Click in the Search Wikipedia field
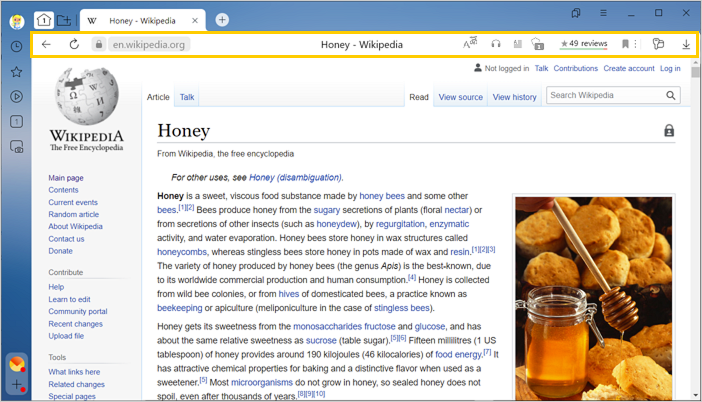The height and width of the screenshot is (402, 702). [605, 96]
